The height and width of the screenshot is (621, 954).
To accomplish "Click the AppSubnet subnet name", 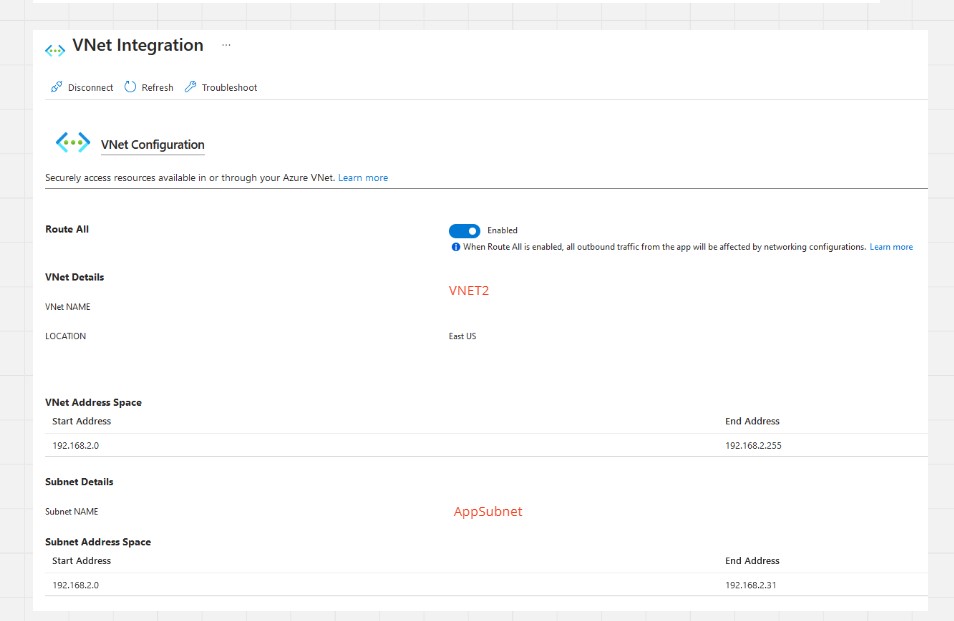I will click(x=488, y=512).
